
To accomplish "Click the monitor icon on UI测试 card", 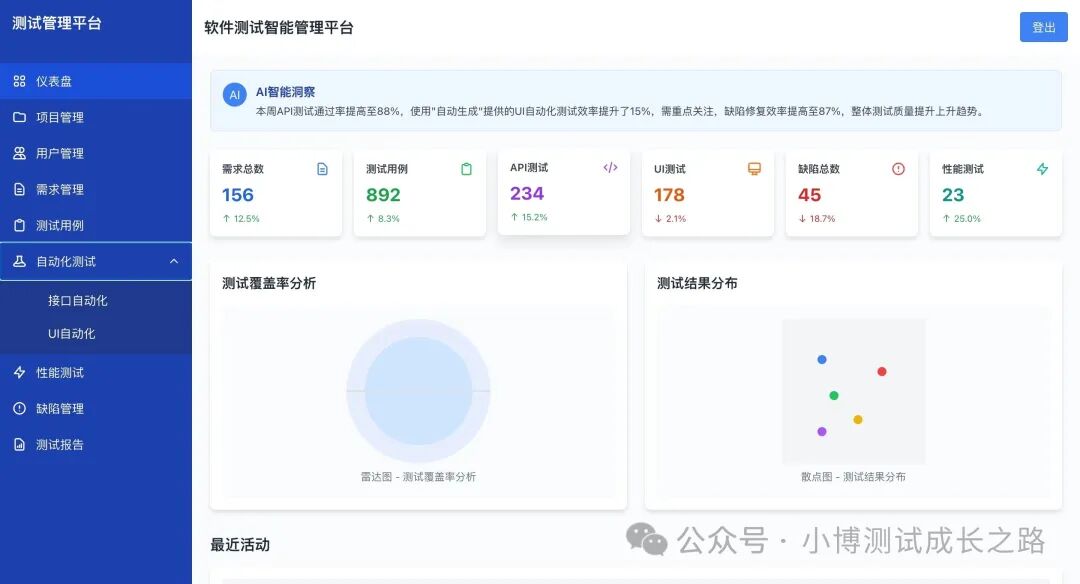I will click(x=755, y=167).
